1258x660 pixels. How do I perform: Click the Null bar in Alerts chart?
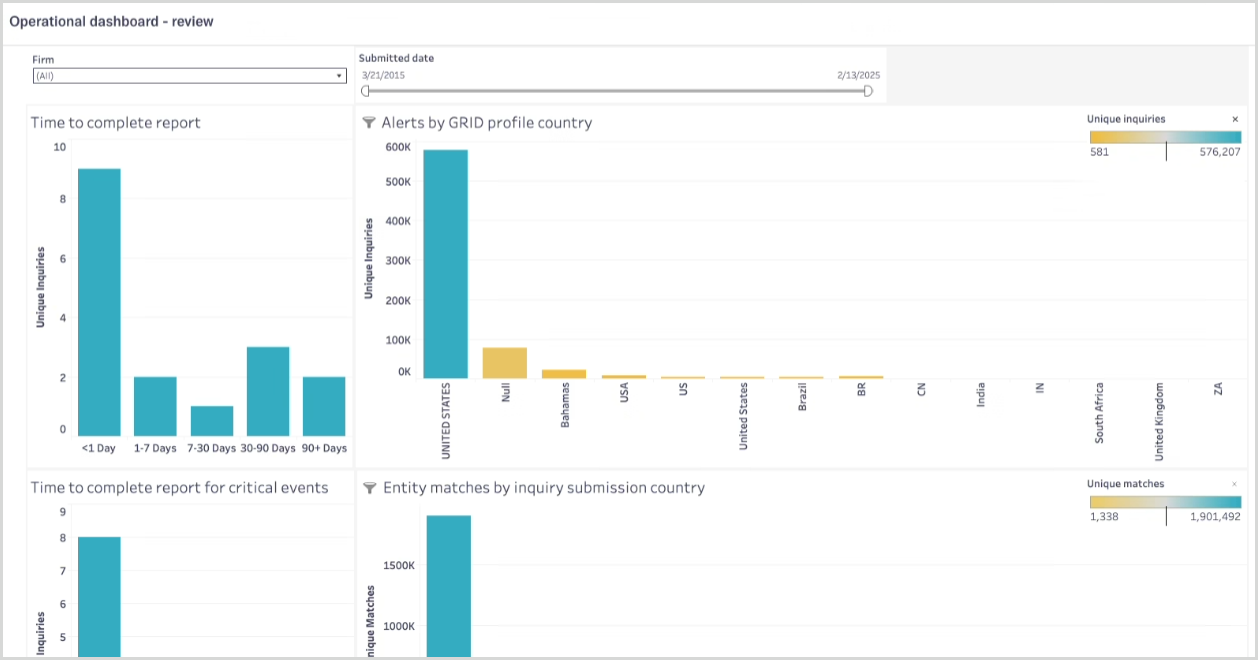pos(504,363)
